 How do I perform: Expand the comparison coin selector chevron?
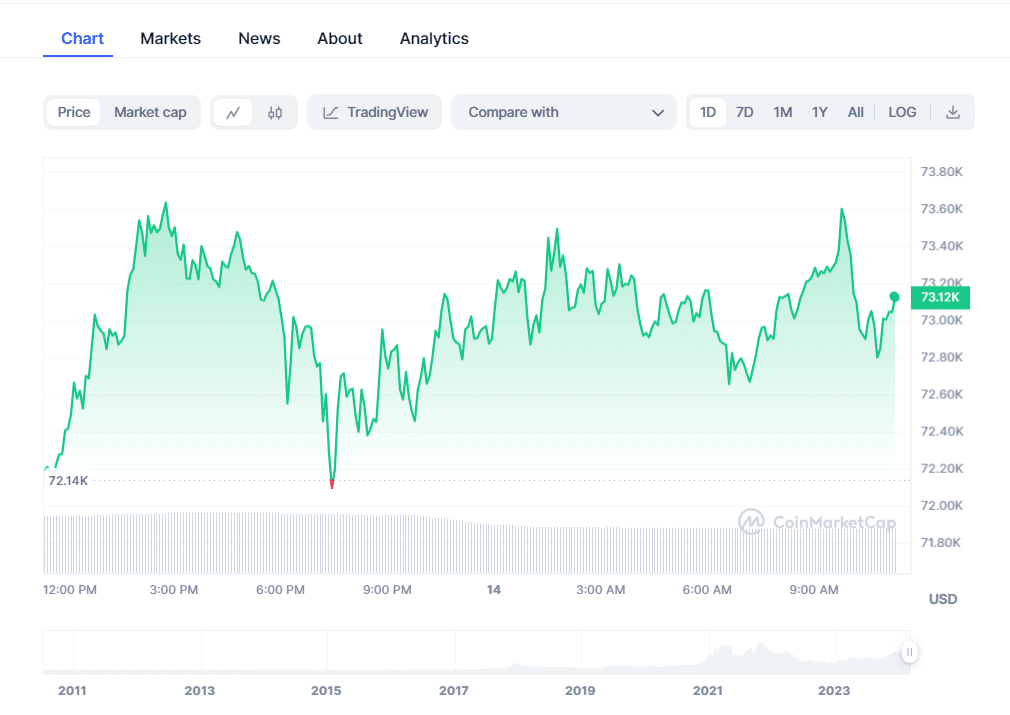659,113
